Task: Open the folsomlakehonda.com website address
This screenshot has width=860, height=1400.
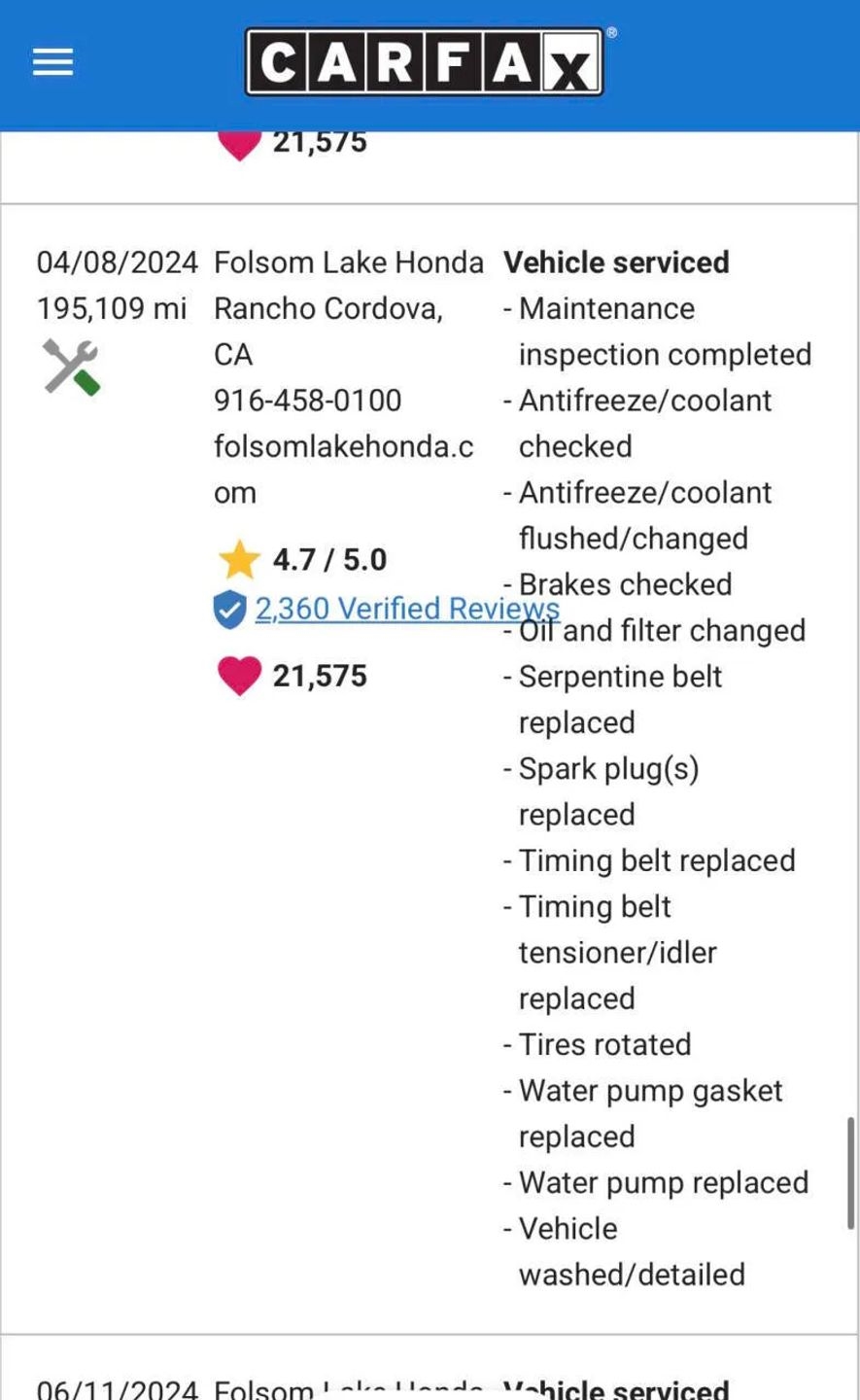Action: click(343, 447)
